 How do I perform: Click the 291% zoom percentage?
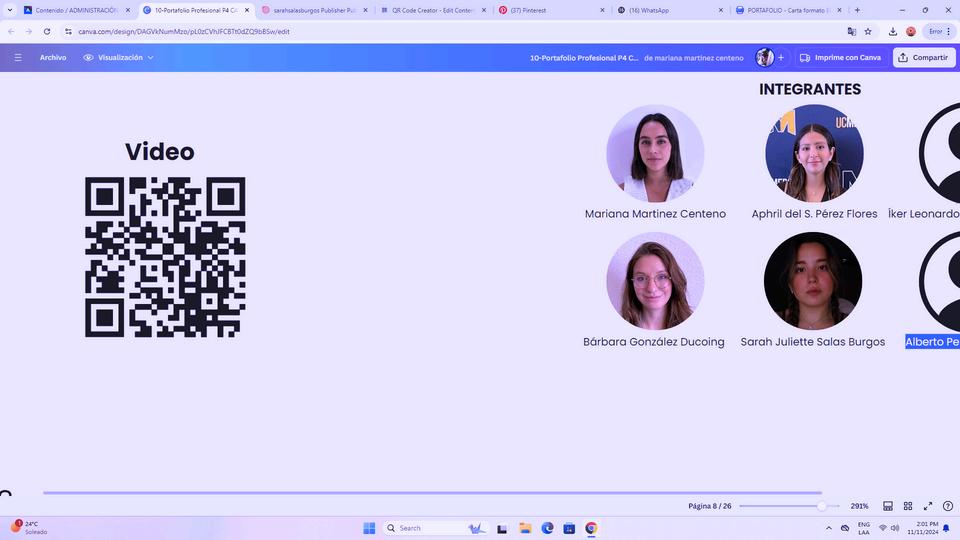(859, 506)
